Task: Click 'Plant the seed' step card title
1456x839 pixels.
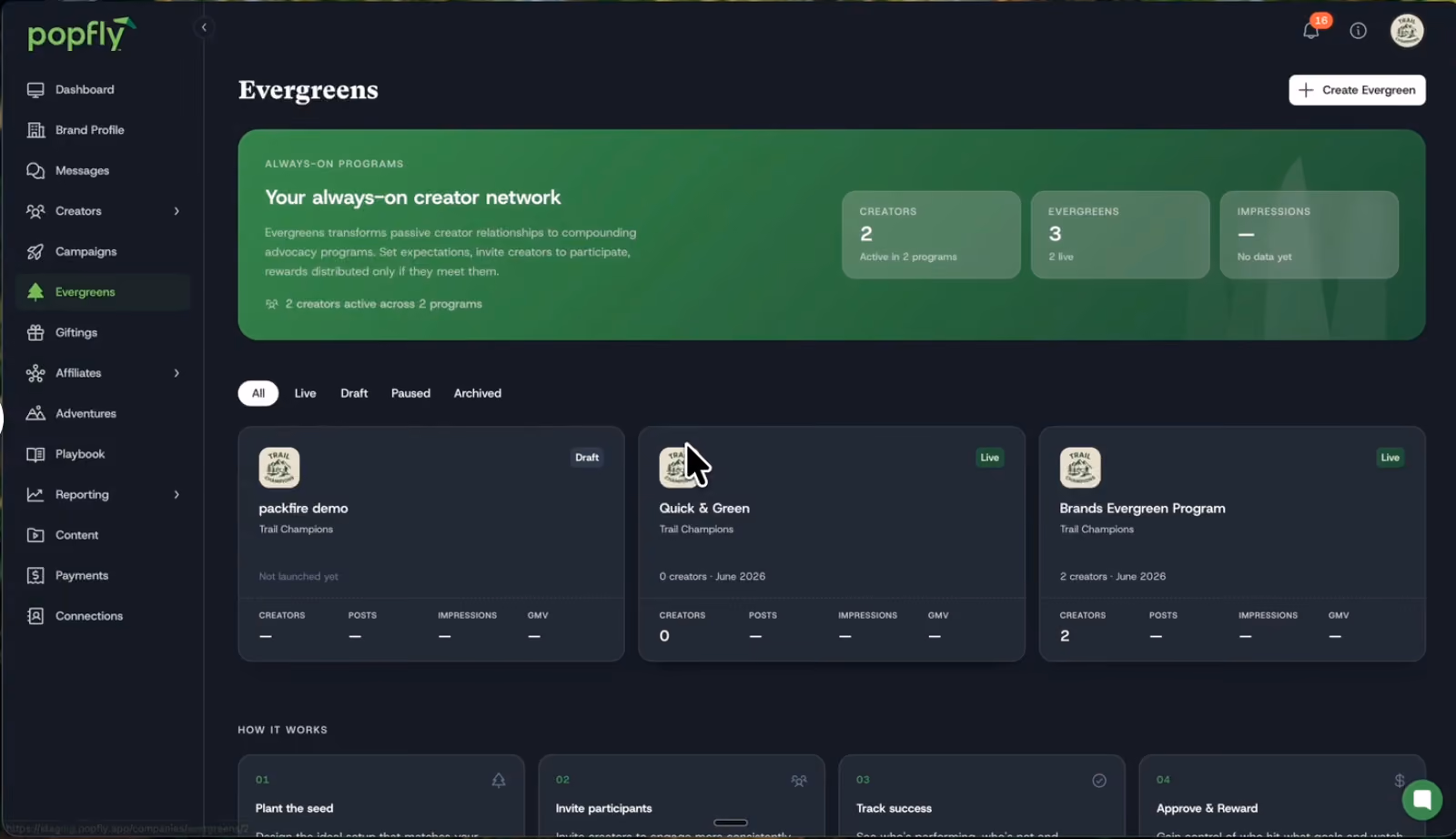Action: [294, 808]
